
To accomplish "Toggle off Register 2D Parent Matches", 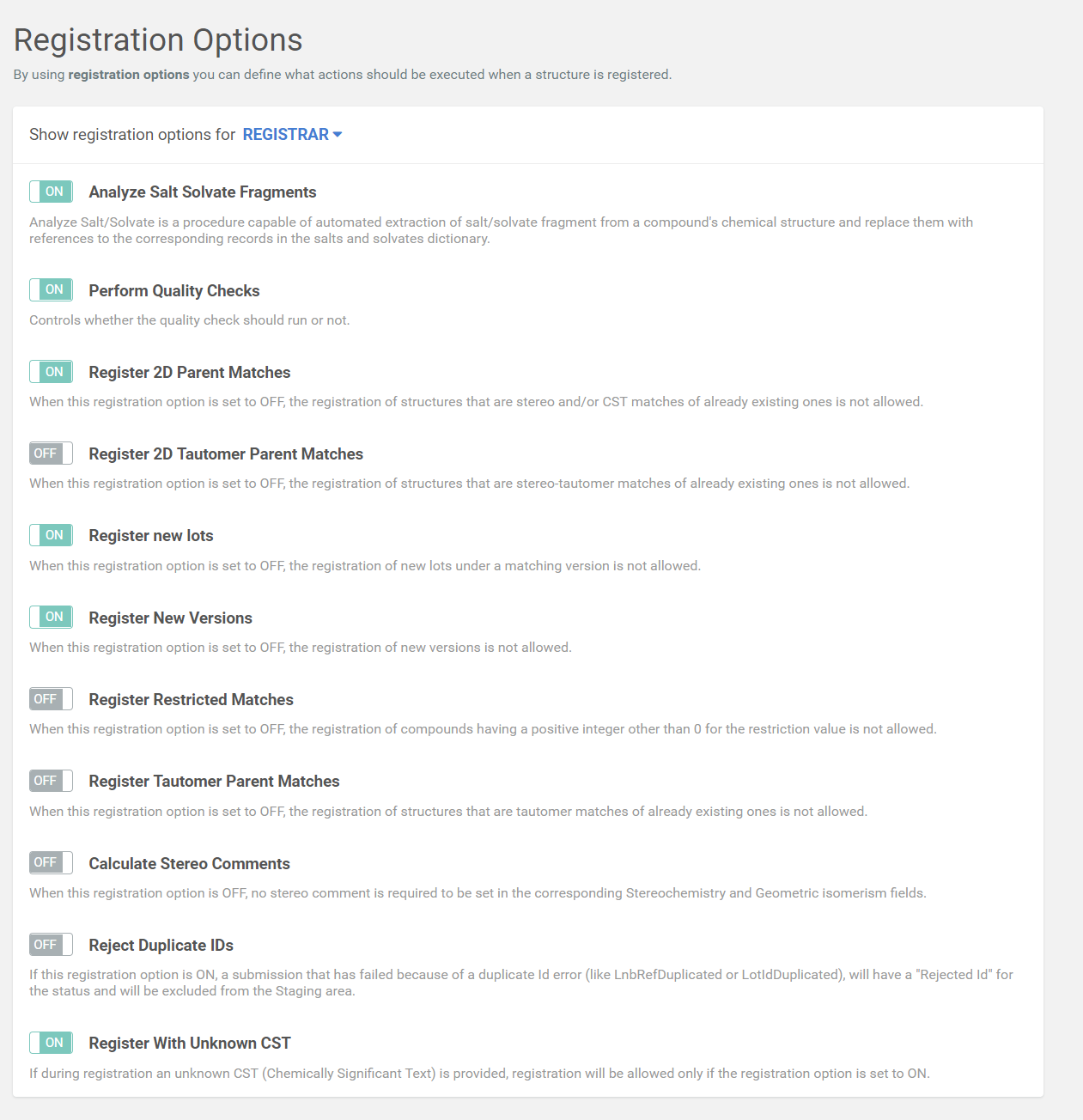I will [x=51, y=371].
